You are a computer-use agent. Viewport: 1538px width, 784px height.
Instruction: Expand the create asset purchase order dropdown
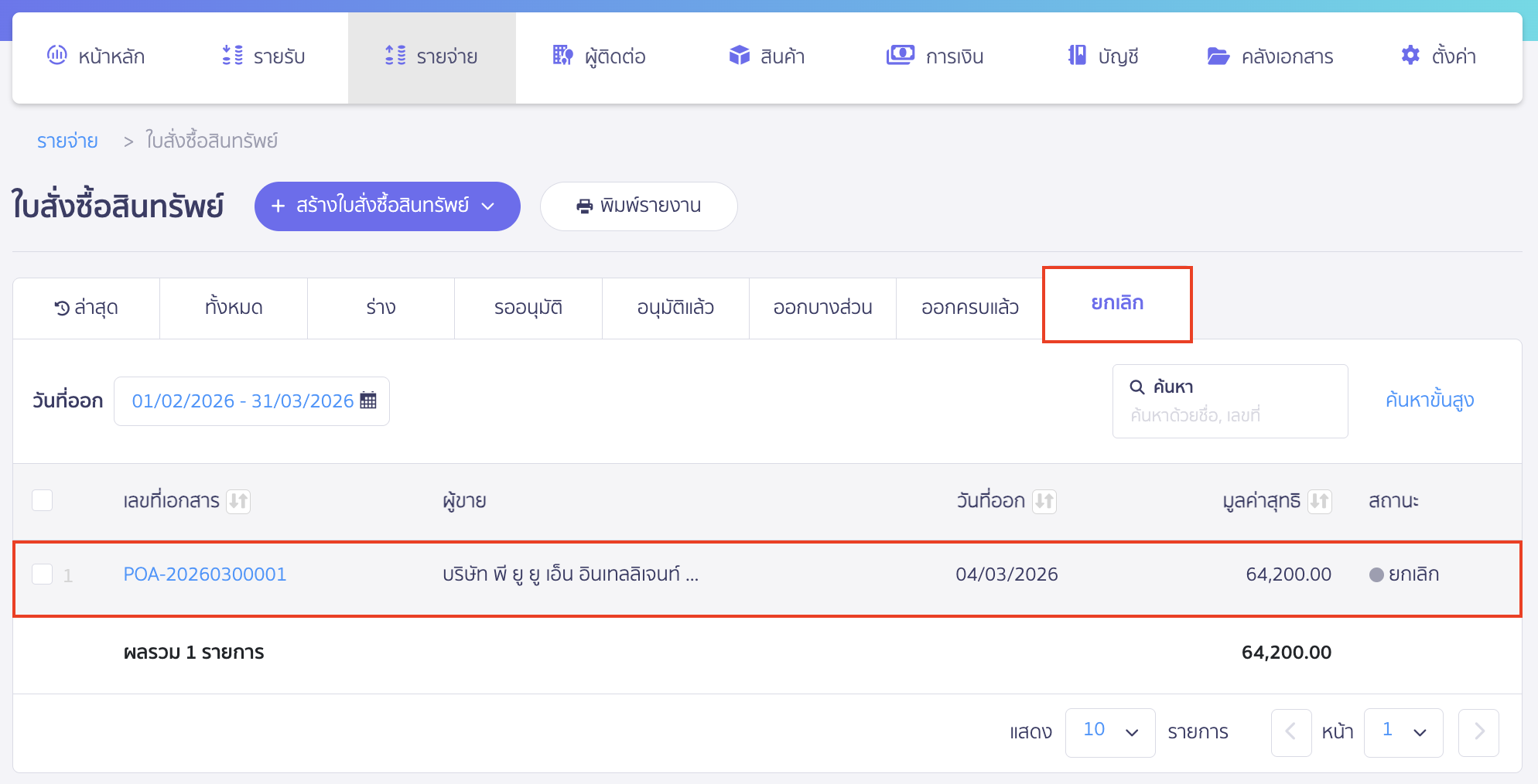(x=488, y=206)
